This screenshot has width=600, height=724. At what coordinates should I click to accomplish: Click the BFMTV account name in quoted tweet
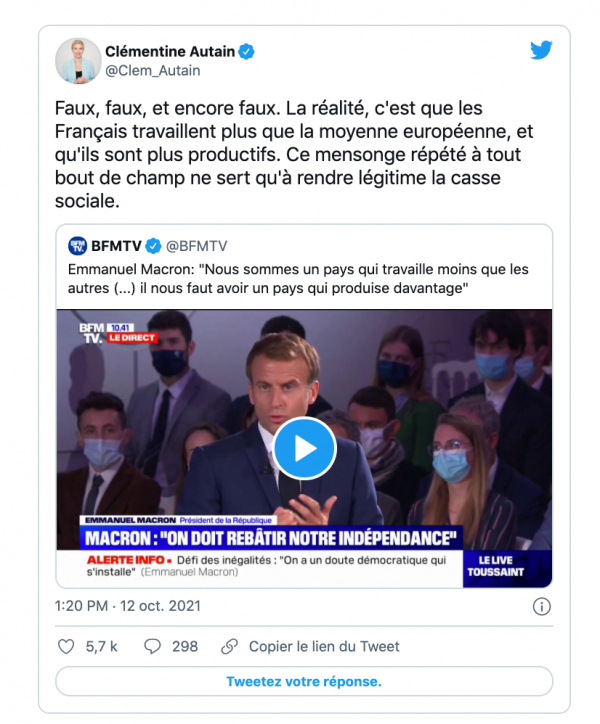(x=118, y=246)
